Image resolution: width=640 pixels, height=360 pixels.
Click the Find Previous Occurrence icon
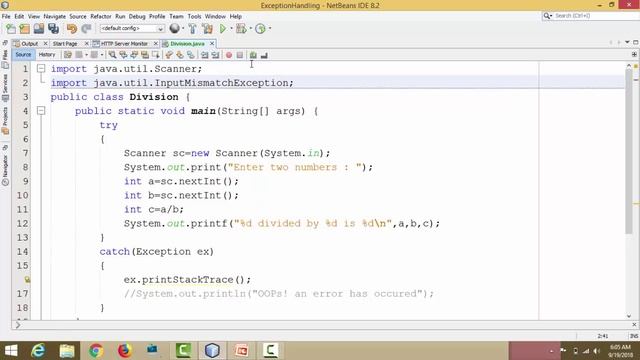click(x=123, y=55)
